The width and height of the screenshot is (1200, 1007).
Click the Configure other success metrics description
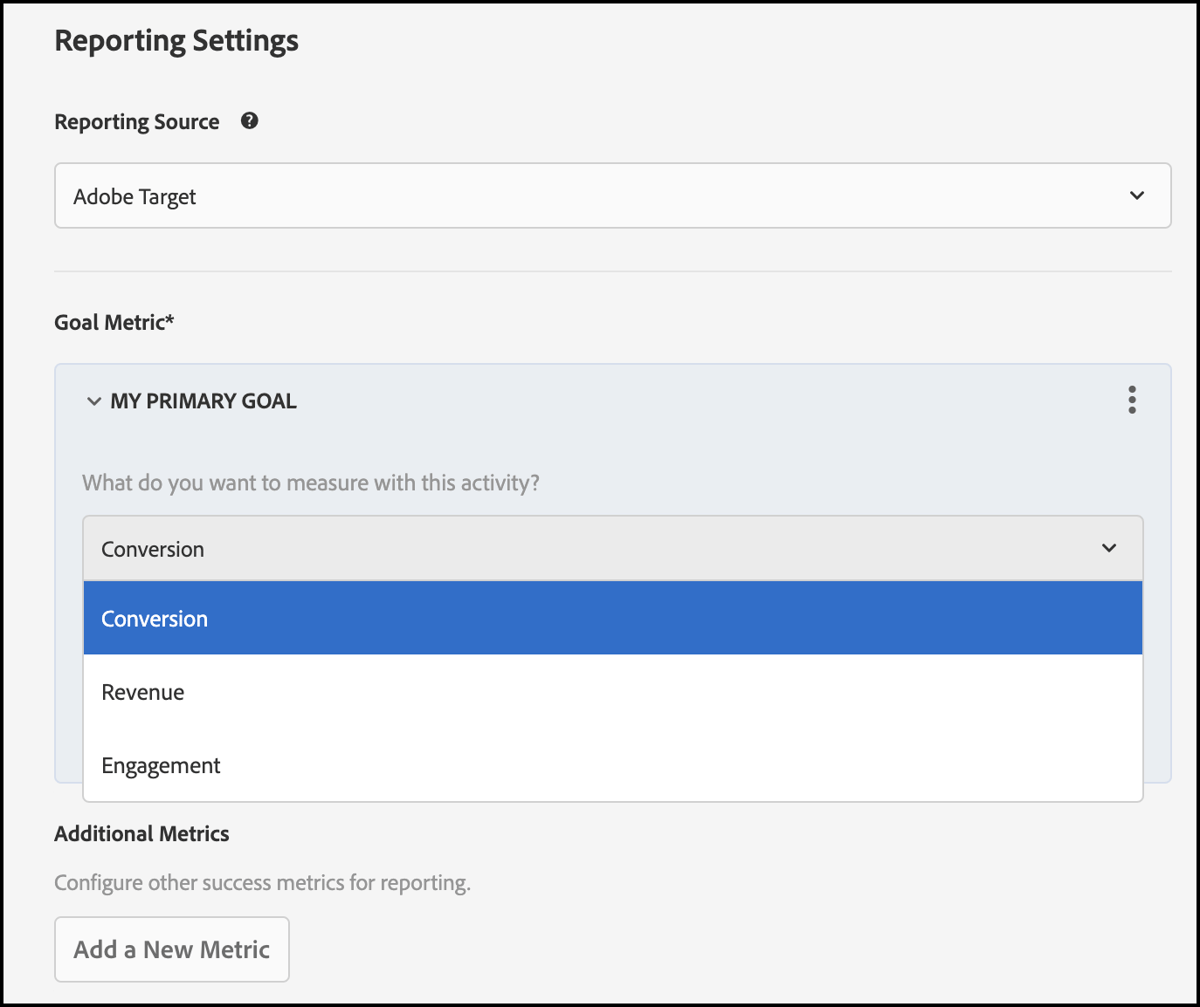pos(260,882)
